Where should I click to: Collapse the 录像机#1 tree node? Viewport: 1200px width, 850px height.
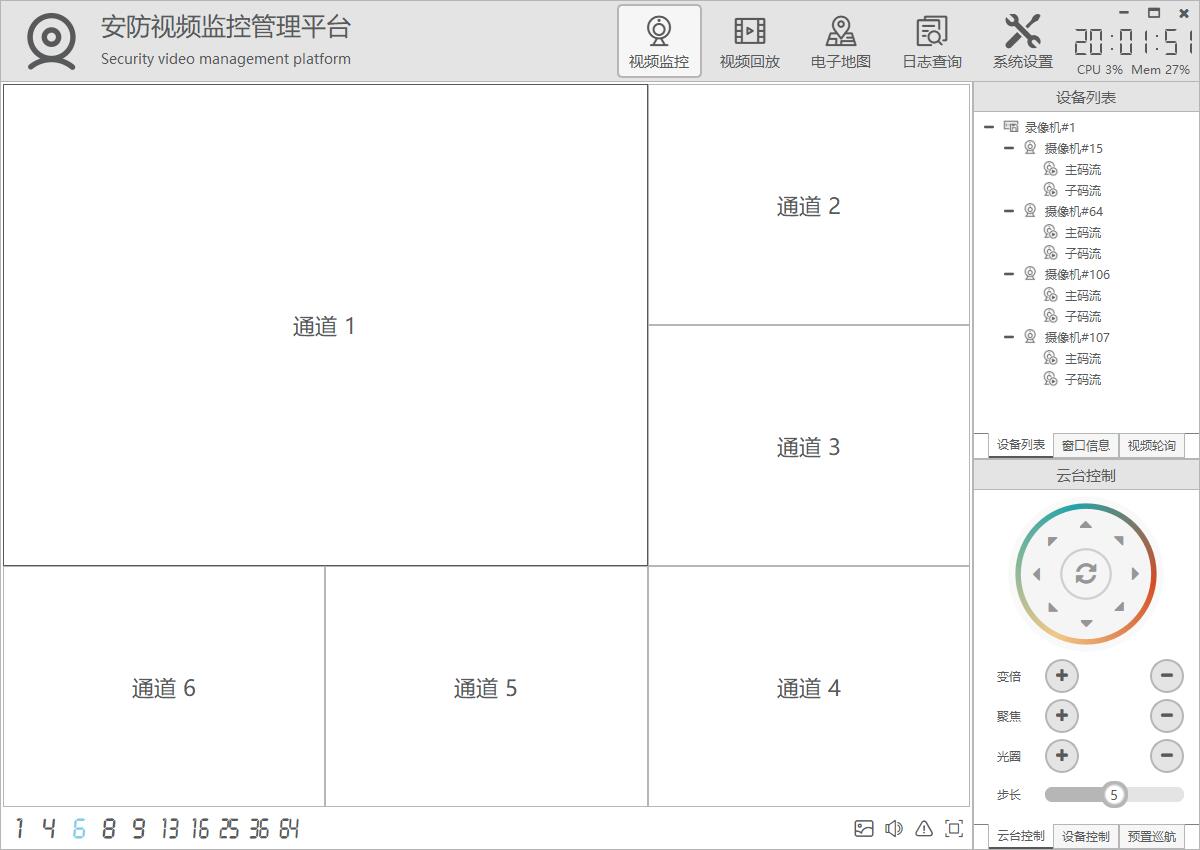click(x=989, y=127)
